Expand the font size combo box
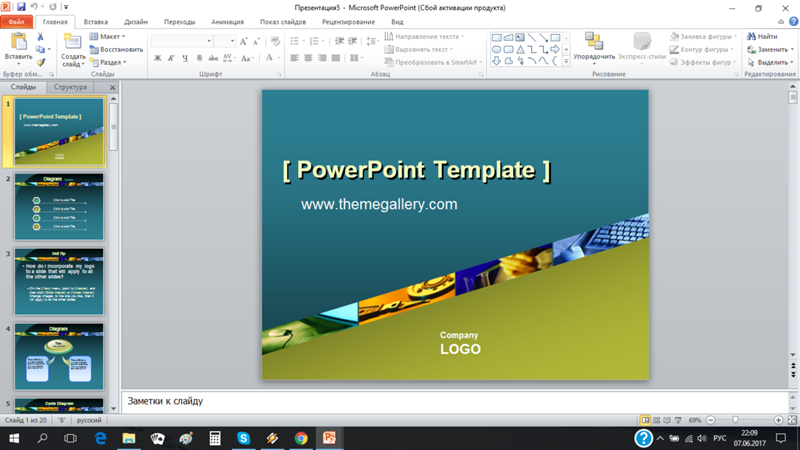Image resolution: width=800 pixels, height=450 pixels. 232,41
